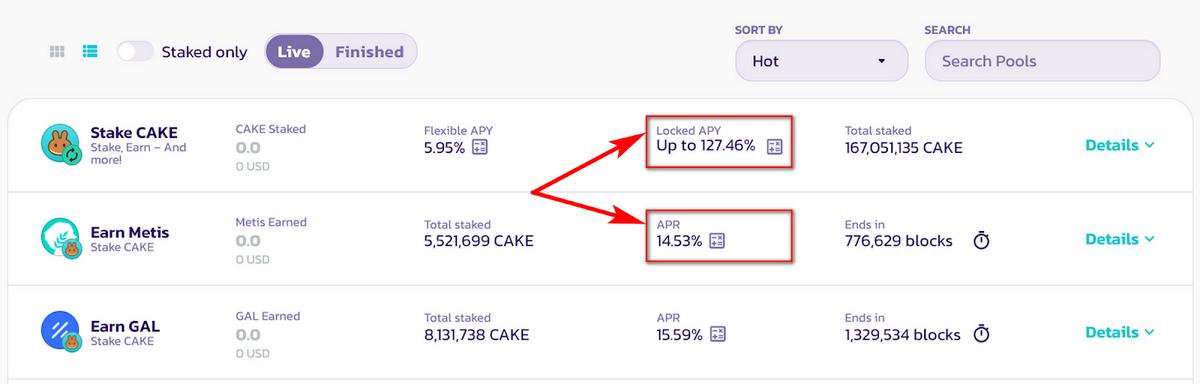Open Flexible APY calculator icon
This screenshot has width=1200, height=384.
[x=480, y=148]
